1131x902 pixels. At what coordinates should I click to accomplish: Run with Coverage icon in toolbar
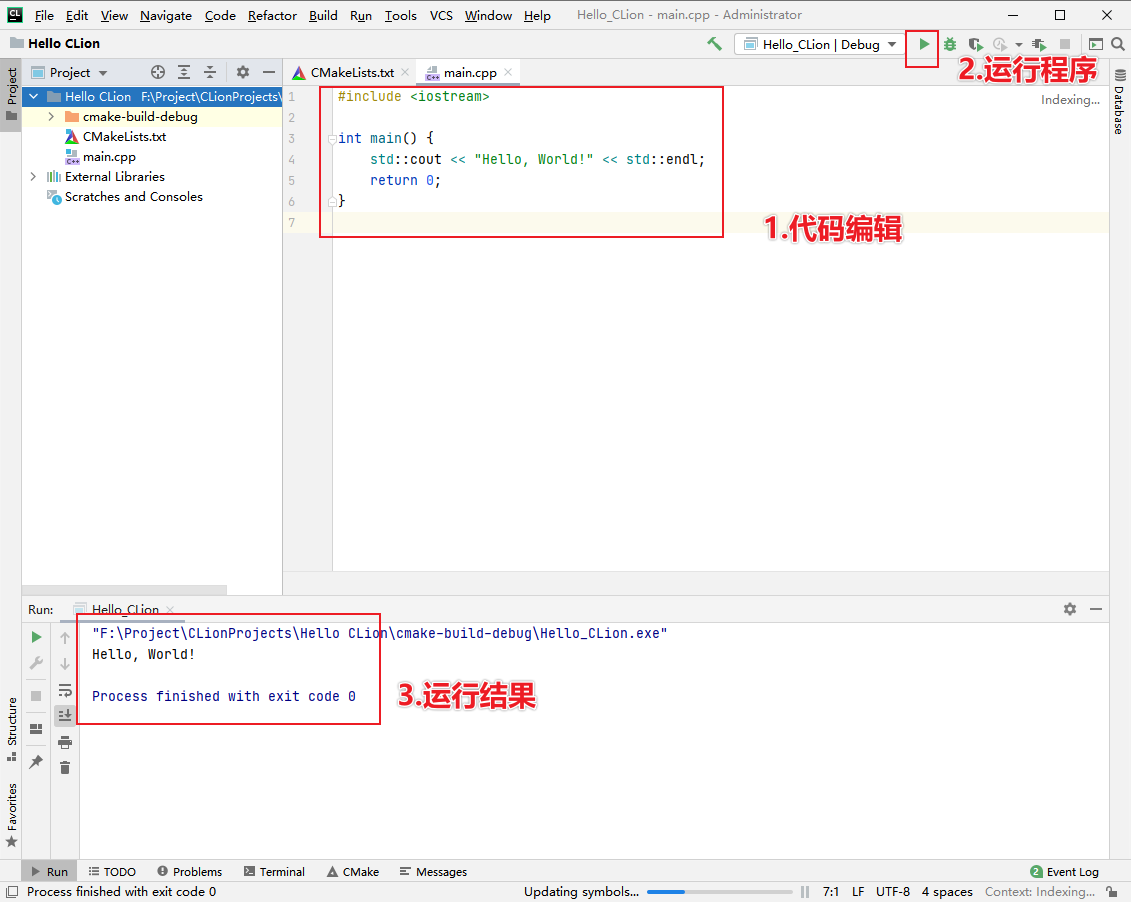pyautogui.click(x=975, y=44)
